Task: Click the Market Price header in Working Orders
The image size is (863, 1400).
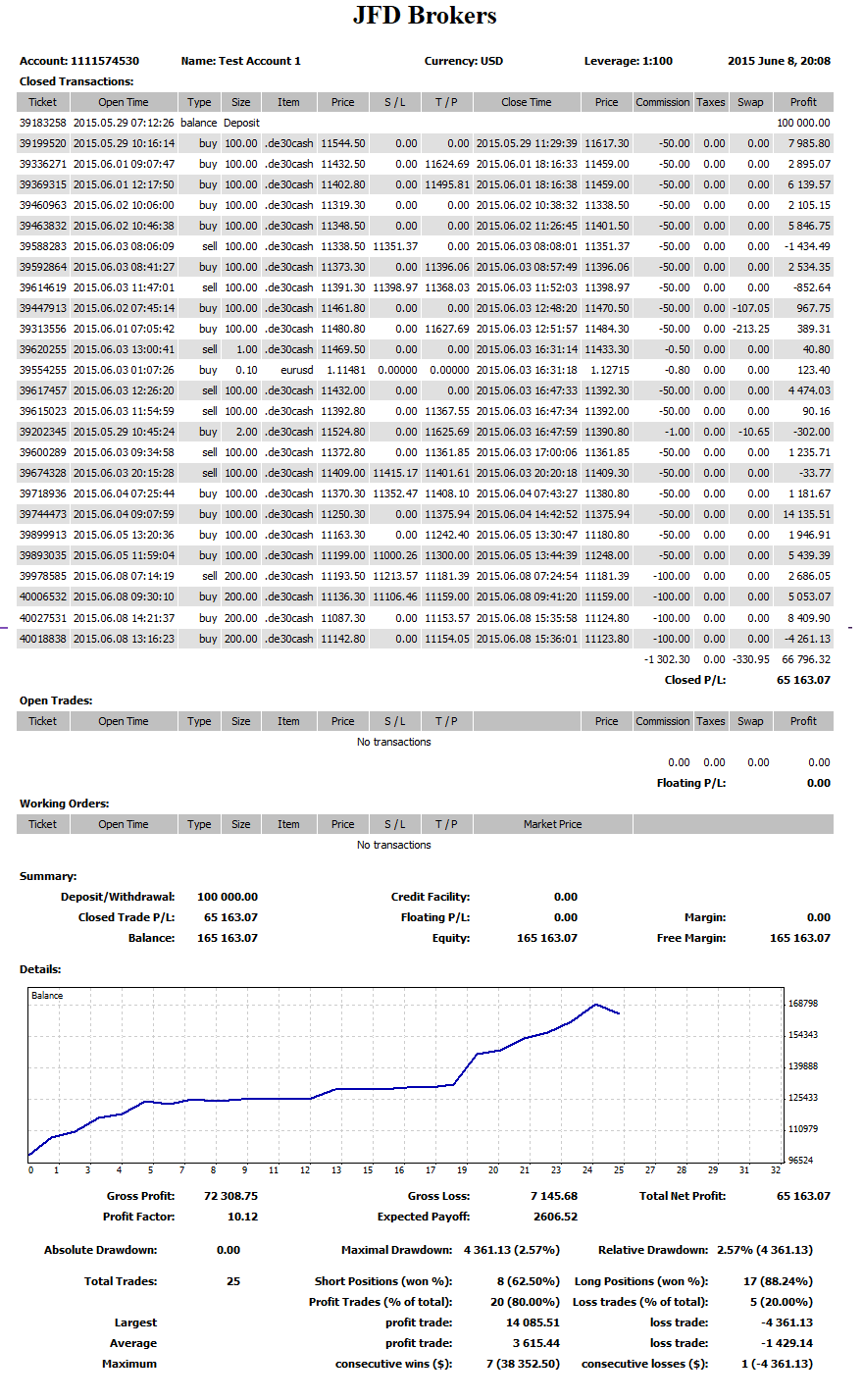Action: point(553,824)
